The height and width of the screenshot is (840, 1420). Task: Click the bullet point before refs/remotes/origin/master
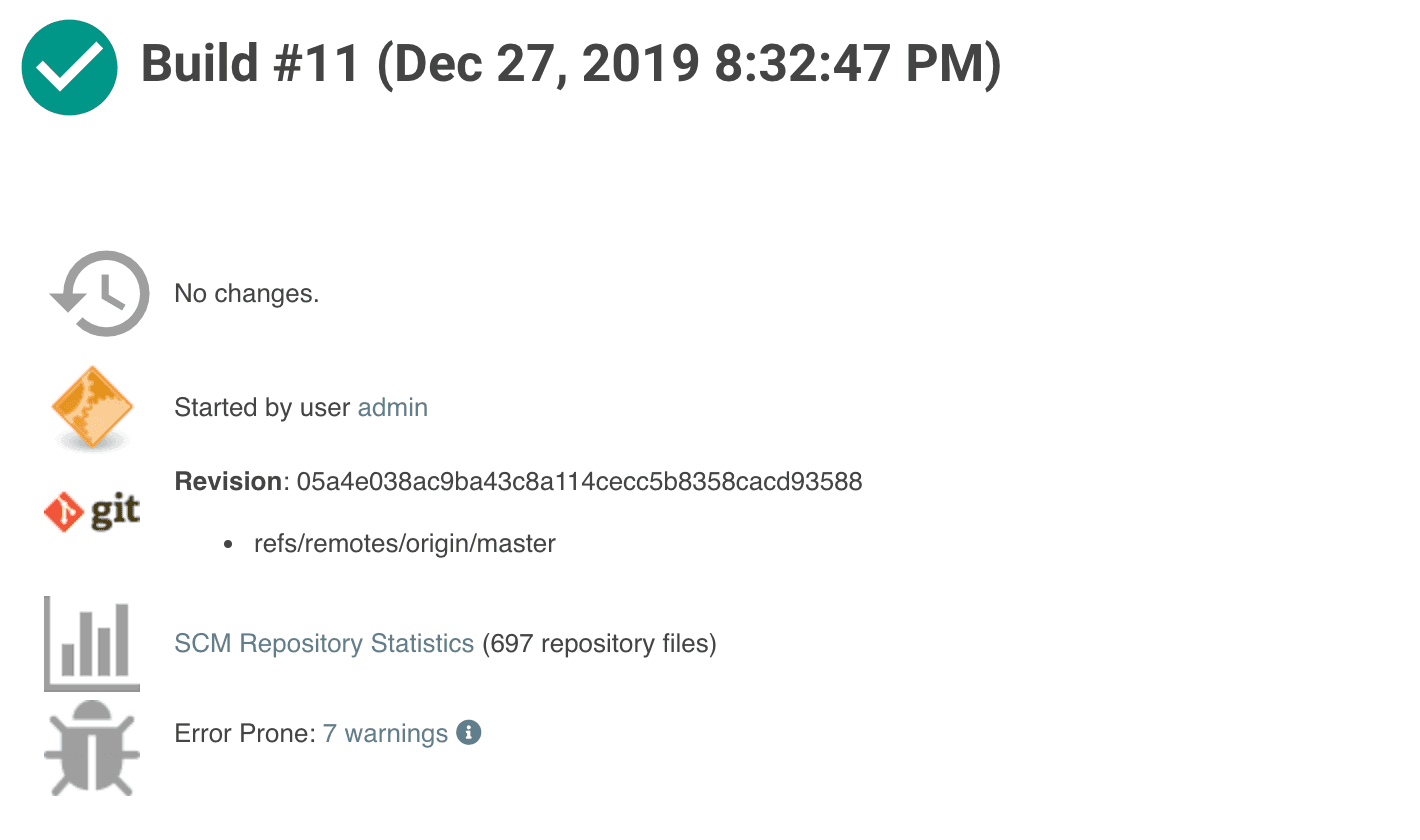pyautogui.click(x=229, y=545)
